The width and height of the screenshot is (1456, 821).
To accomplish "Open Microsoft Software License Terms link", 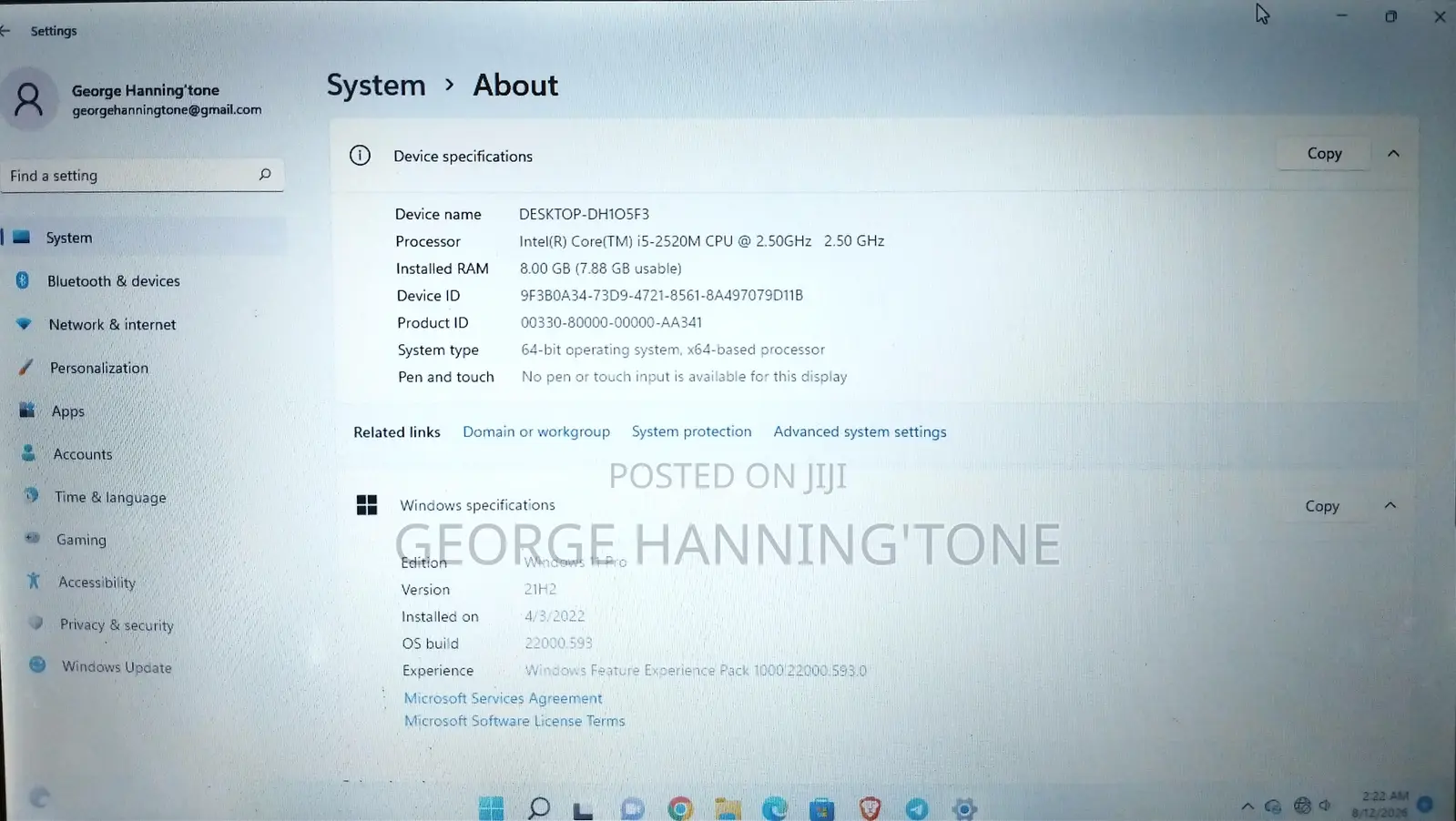I will (x=514, y=721).
